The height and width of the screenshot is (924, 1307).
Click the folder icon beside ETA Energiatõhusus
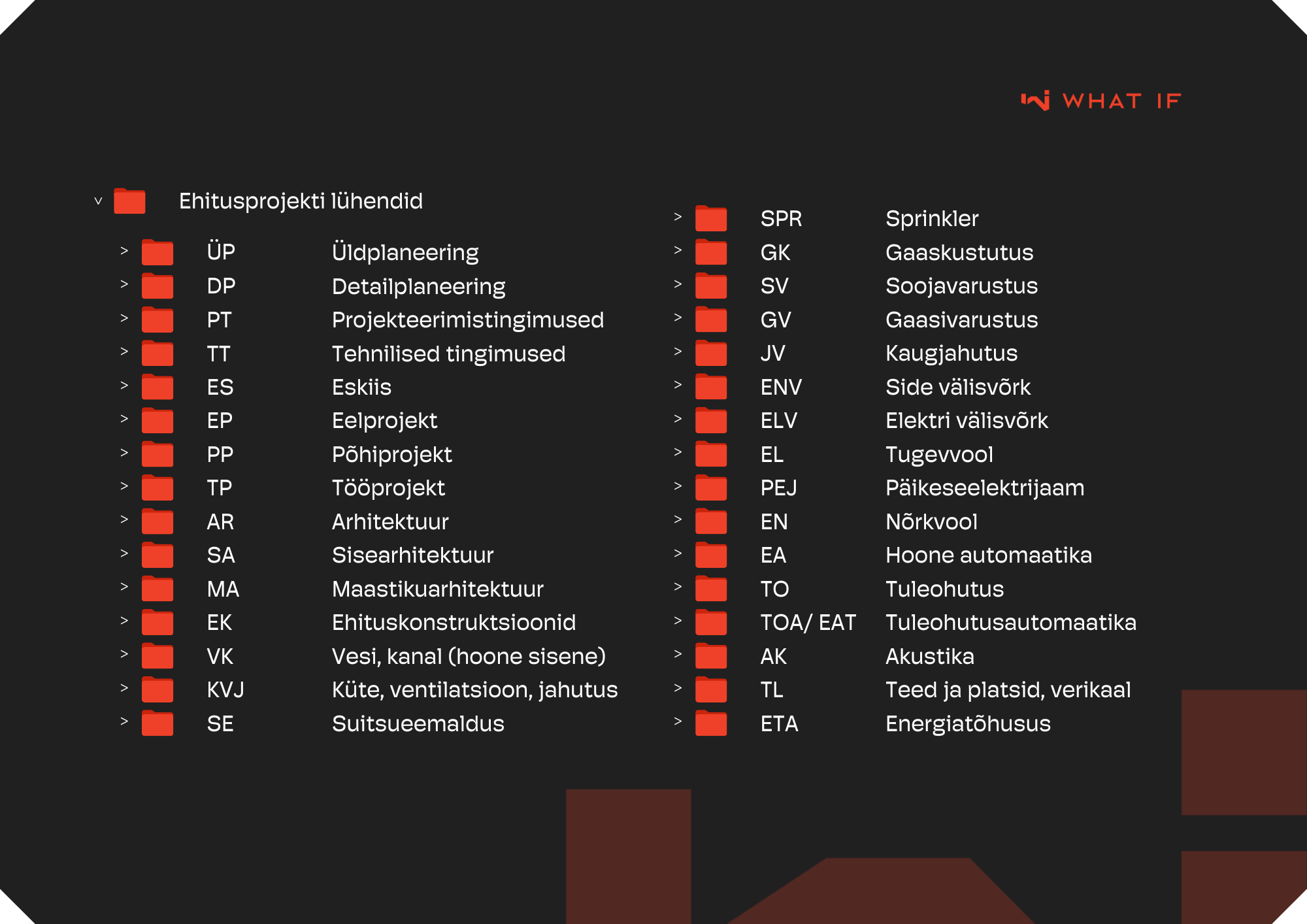point(711,724)
